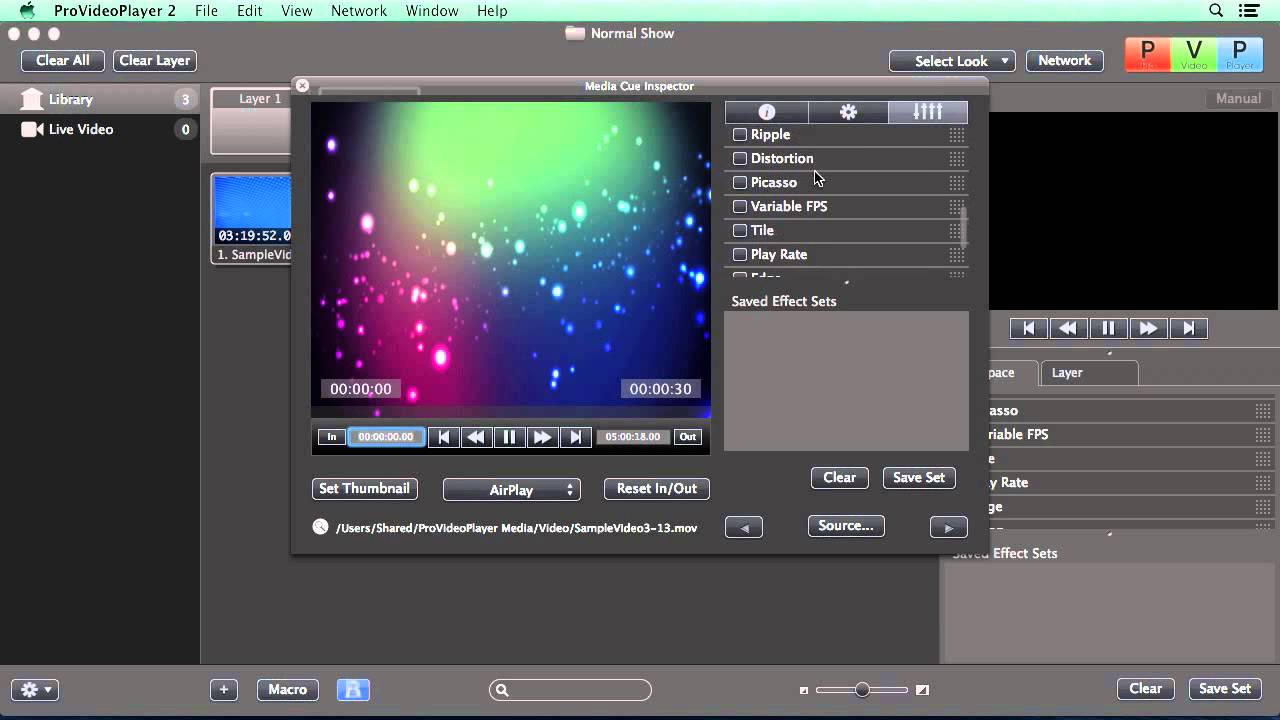Screen dimensions: 1280x720
Task: Switch to the Layer tab in right panel
Action: [x=1088, y=372]
